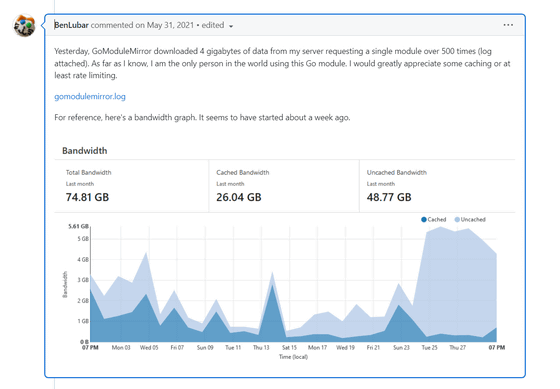The width and height of the screenshot is (560, 389).
Task: Click the Mon 03 x-axis label
Action: point(121,348)
